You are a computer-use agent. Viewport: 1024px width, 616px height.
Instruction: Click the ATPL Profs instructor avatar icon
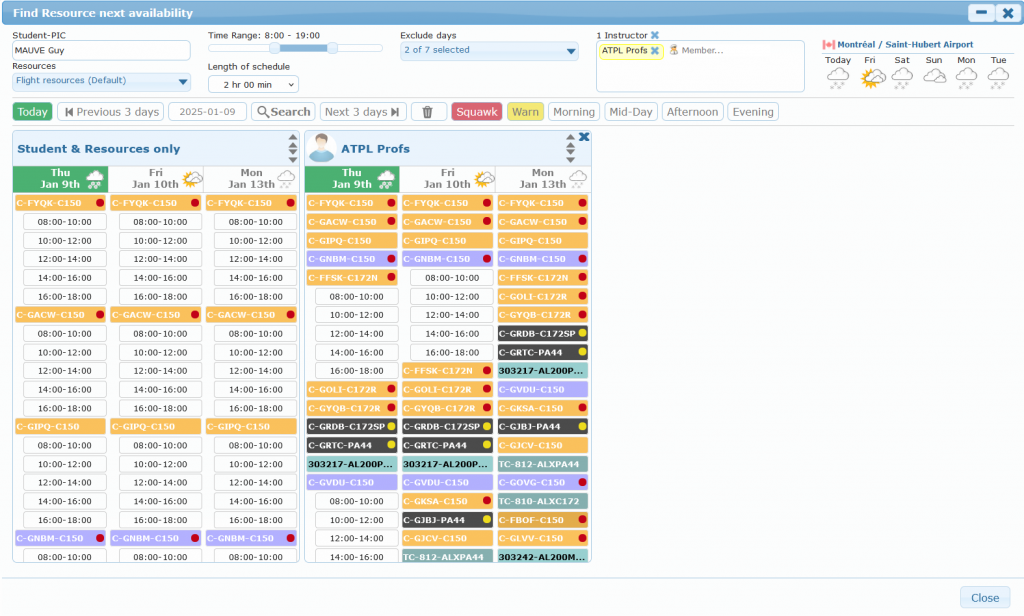coord(321,148)
